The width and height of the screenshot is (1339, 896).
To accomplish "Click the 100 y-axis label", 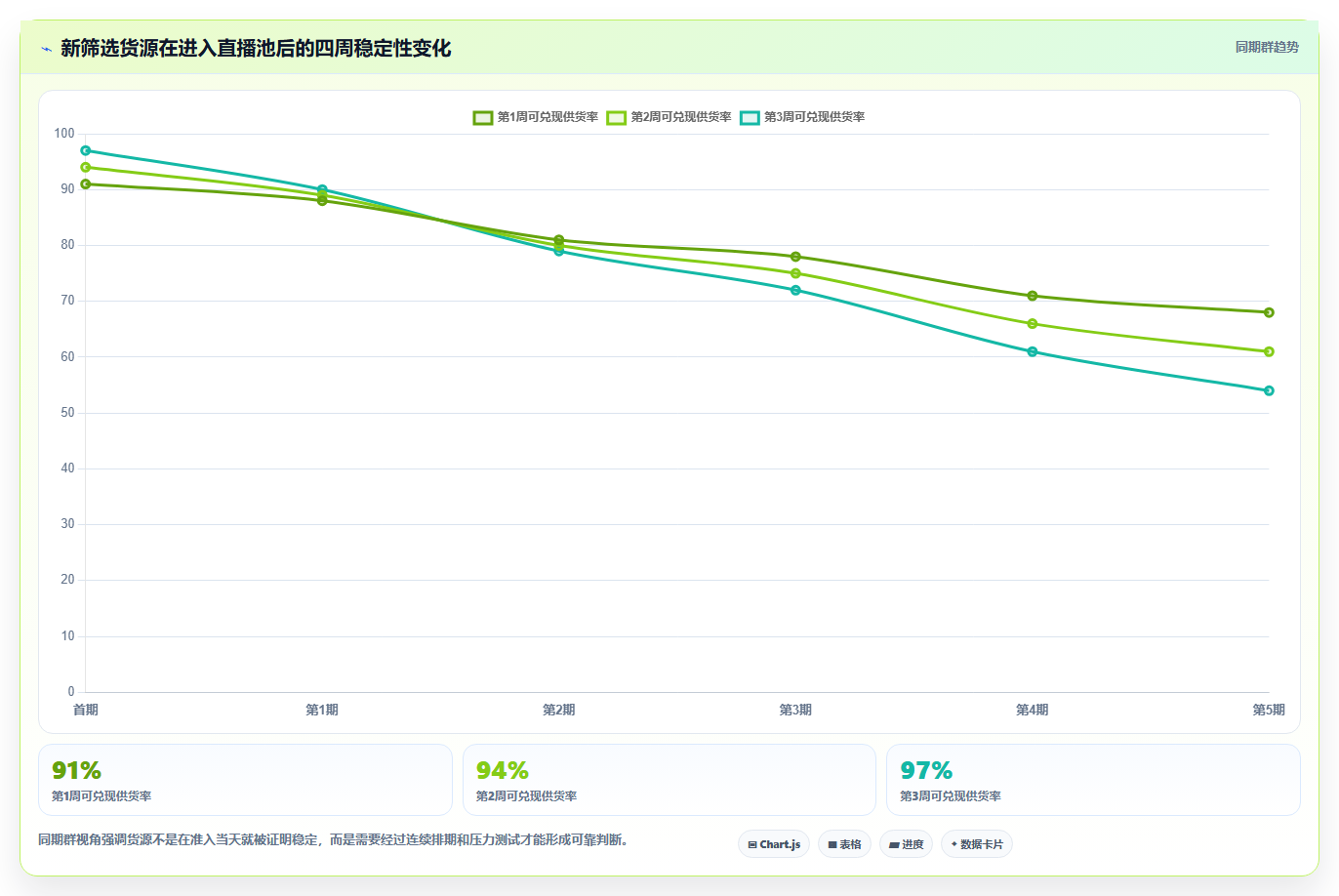I will (64, 134).
